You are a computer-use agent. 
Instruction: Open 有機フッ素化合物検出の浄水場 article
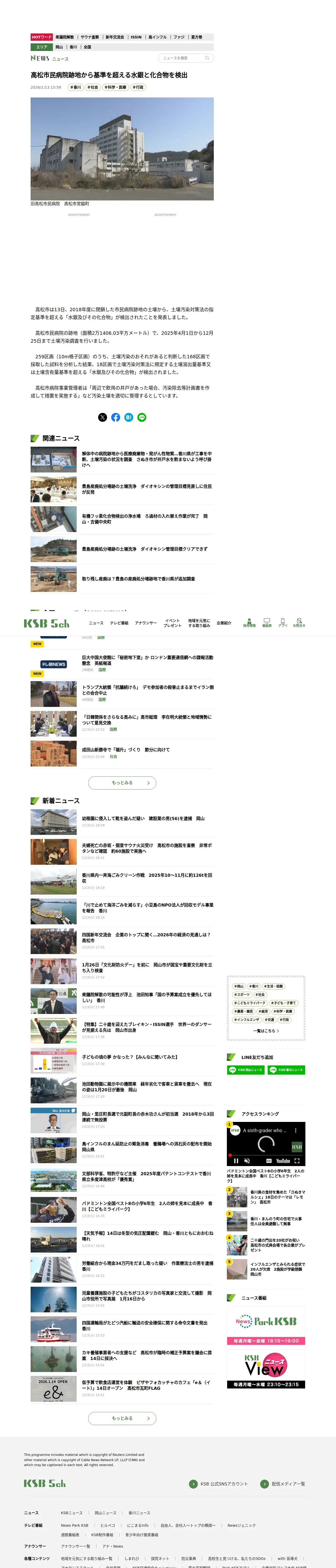tap(122, 519)
